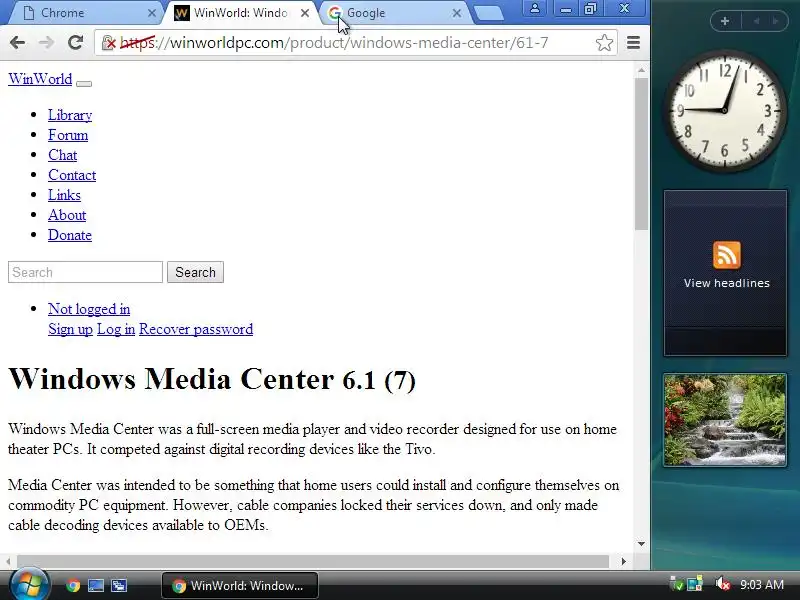Click the slideshow waterfall picture gadget
The height and width of the screenshot is (600, 800).
[725, 420]
